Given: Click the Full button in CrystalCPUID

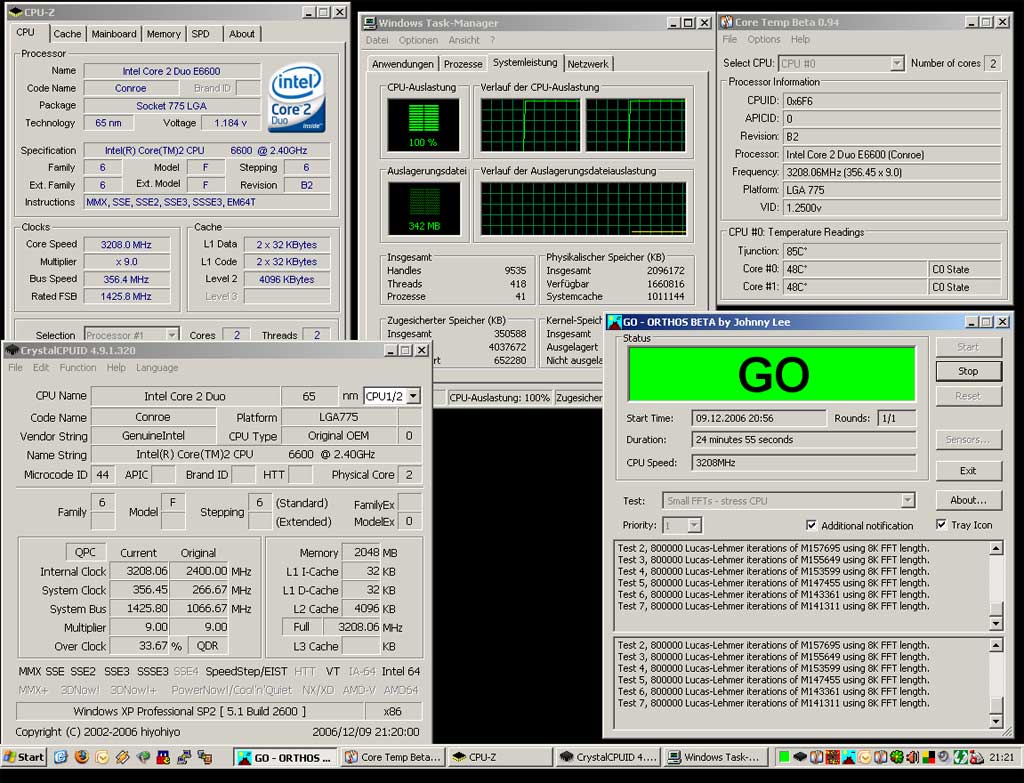Looking at the screenshot, I should 301,627.
